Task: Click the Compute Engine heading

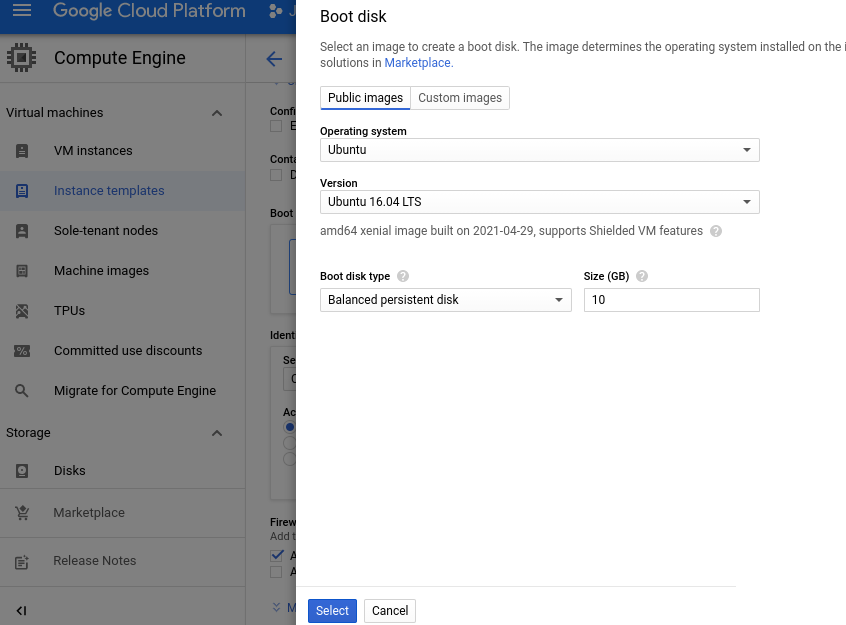Action: tap(120, 58)
